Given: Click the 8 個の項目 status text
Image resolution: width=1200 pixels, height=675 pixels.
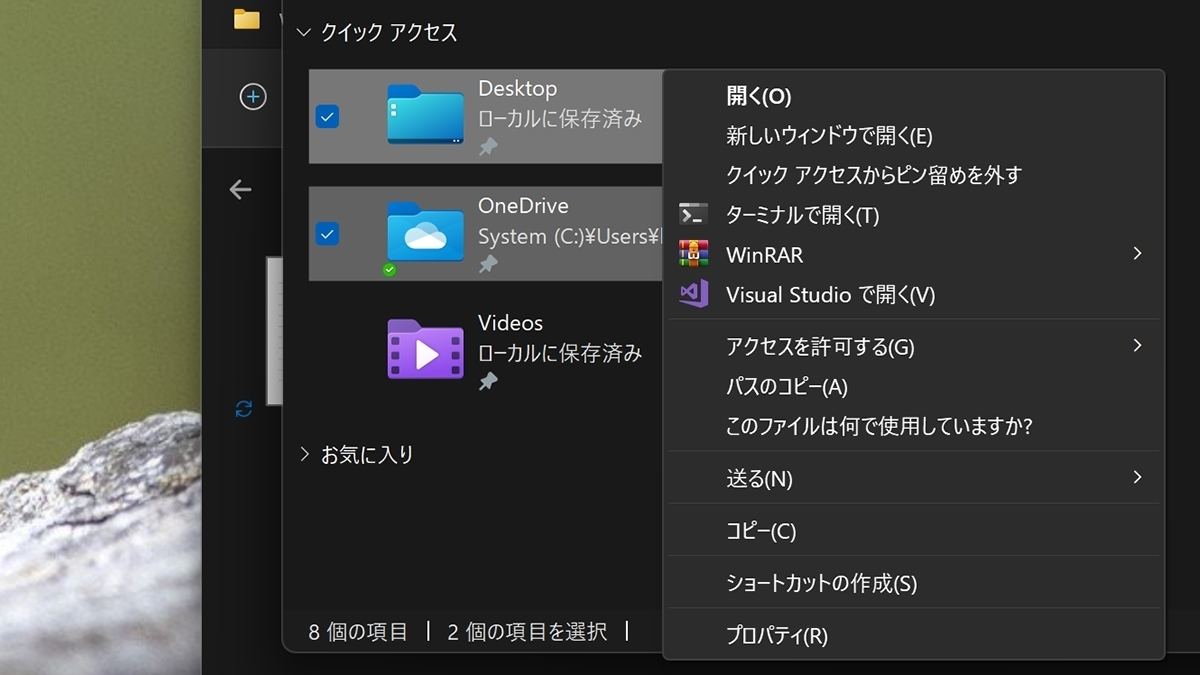Looking at the screenshot, I should (358, 631).
